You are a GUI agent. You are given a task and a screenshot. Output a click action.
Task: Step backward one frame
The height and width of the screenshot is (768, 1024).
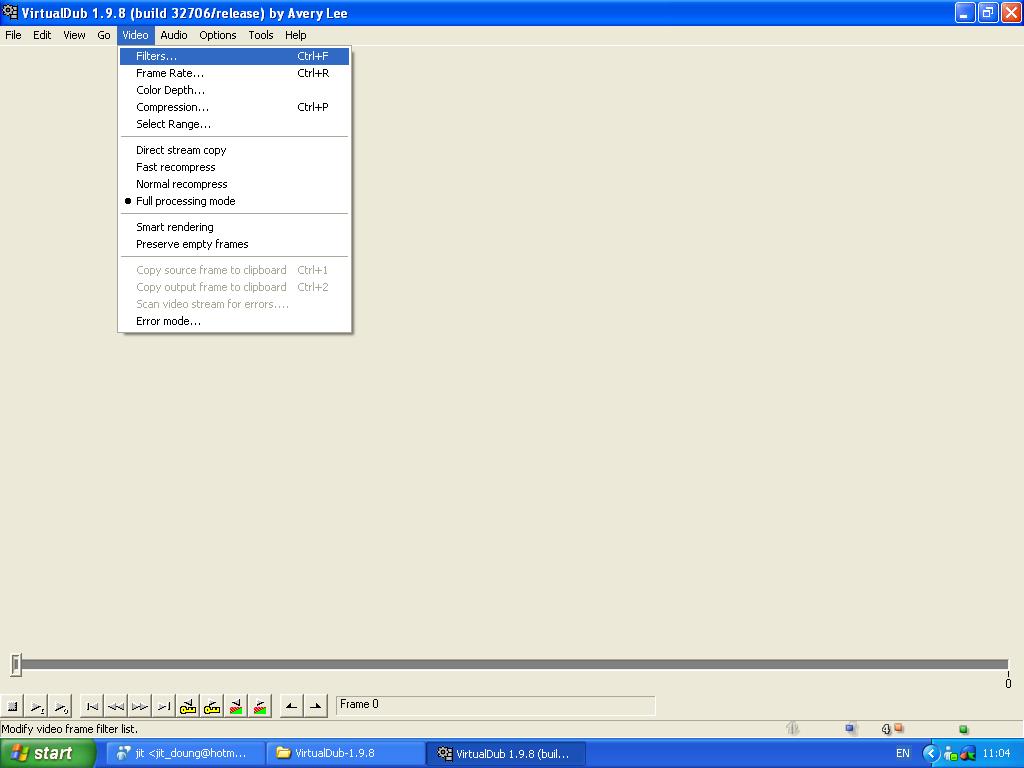point(116,706)
